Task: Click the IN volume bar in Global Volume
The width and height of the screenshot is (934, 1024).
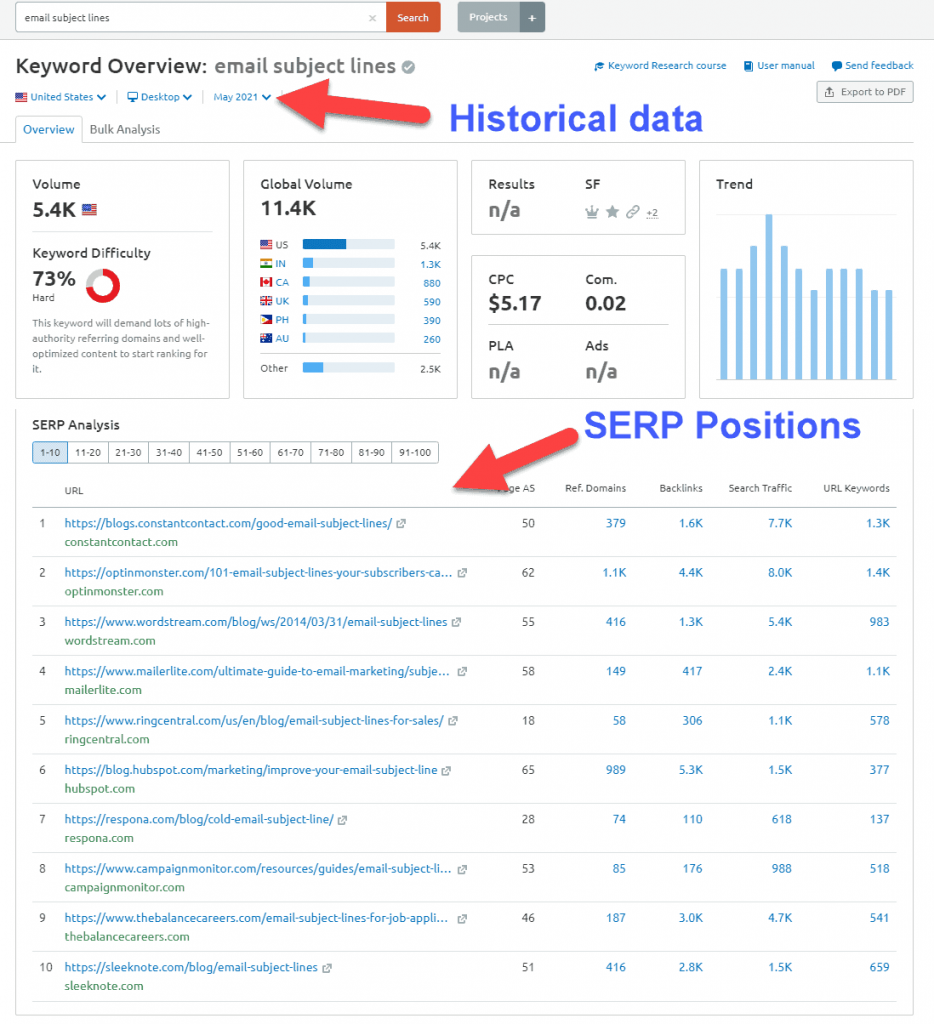Action: [349, 263]
